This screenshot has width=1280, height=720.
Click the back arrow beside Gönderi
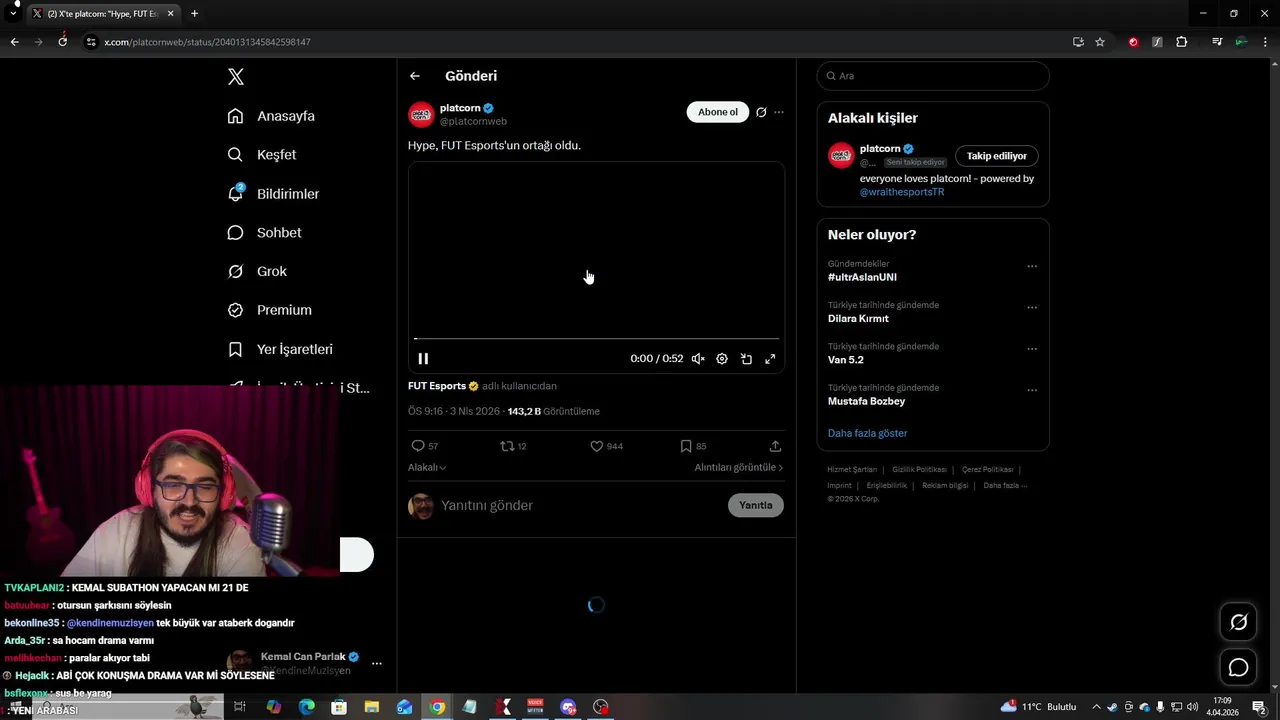click(415, 76)
